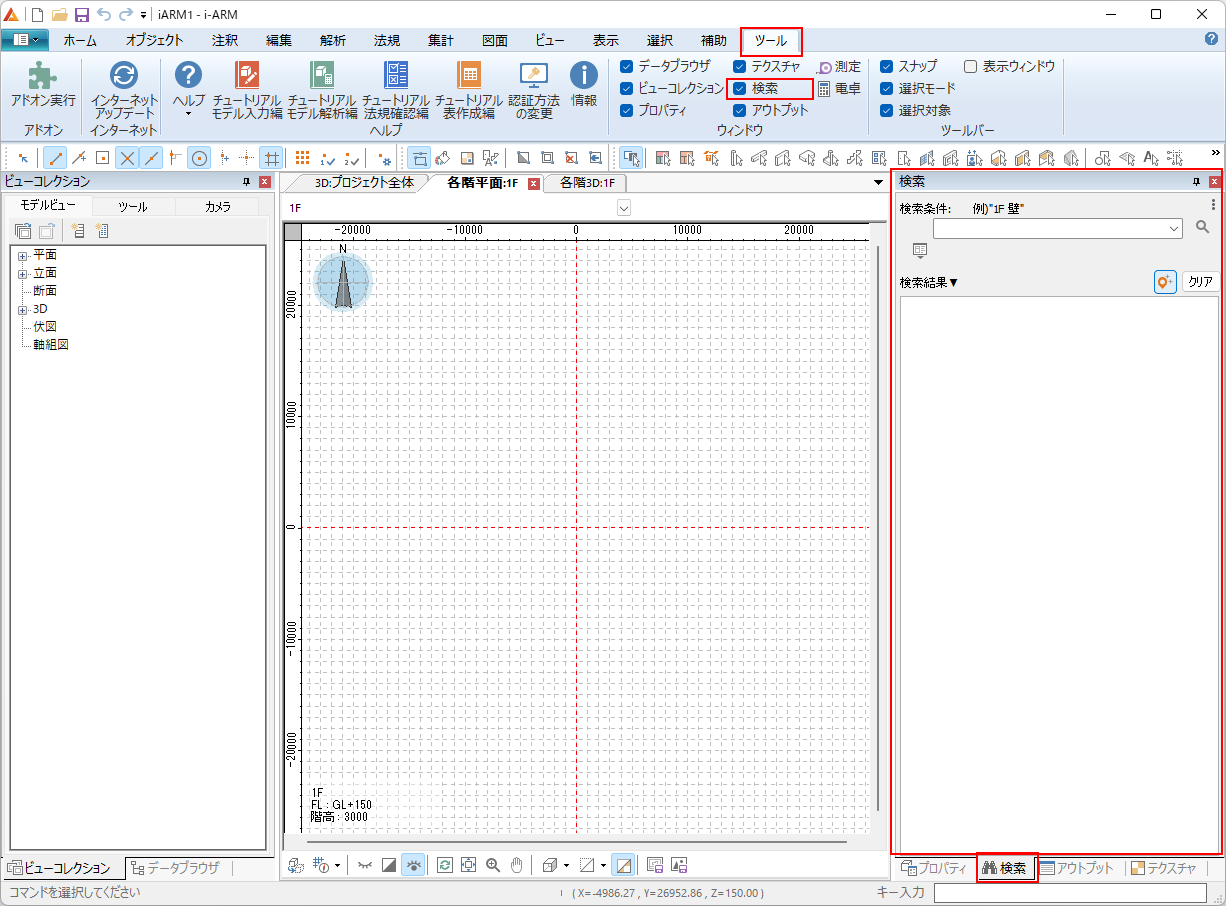Click the クリア button in search panel

(x=1200, y=282)
